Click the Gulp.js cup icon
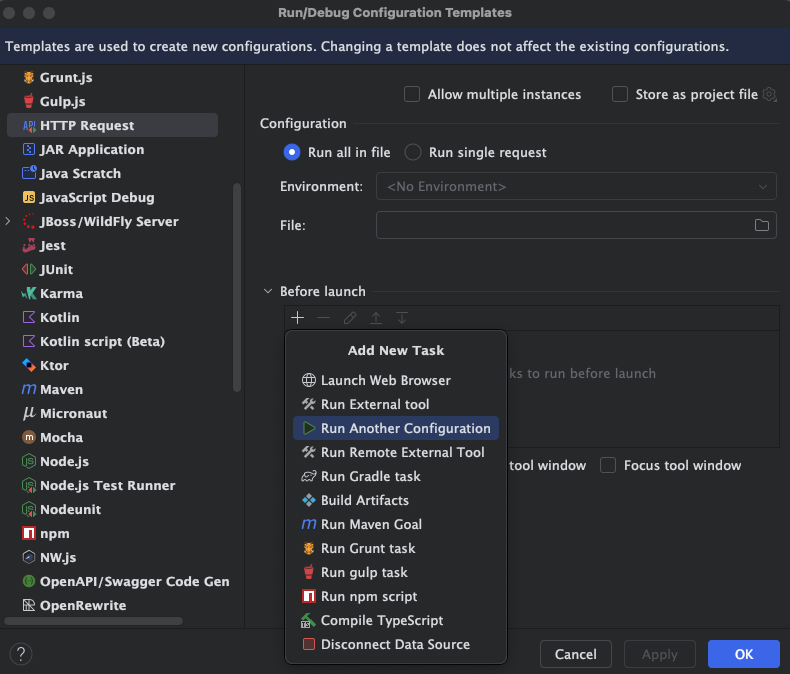 click(29, 101)
